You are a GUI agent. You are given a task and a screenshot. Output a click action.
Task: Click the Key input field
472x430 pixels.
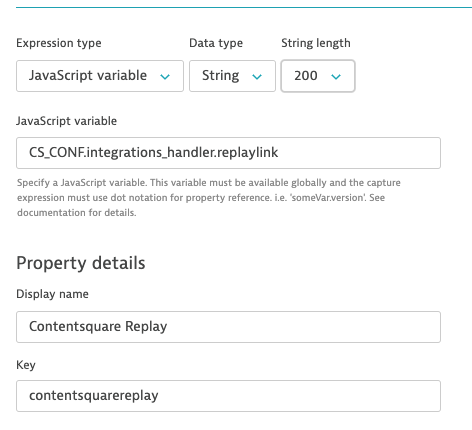(228, 396)
